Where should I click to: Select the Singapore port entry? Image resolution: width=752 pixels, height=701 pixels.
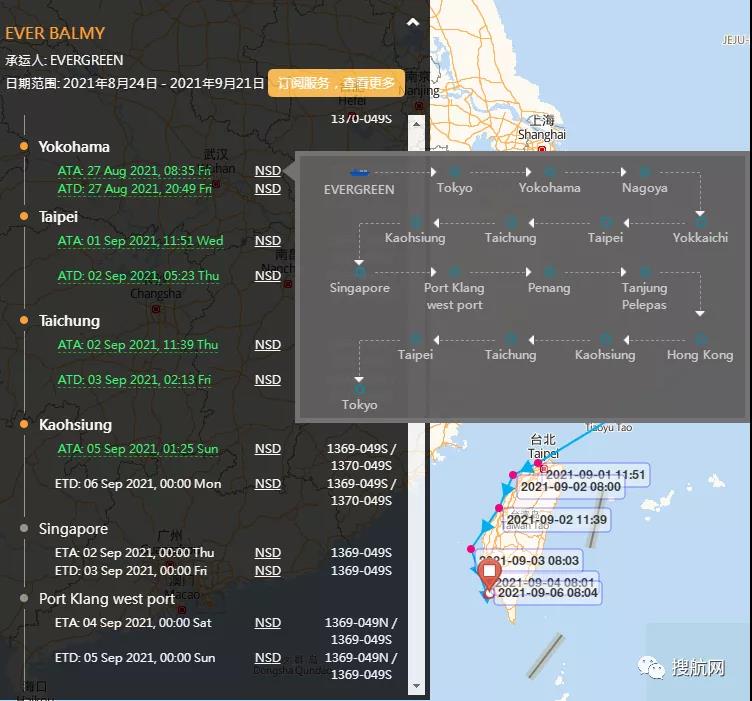[73, 529]
